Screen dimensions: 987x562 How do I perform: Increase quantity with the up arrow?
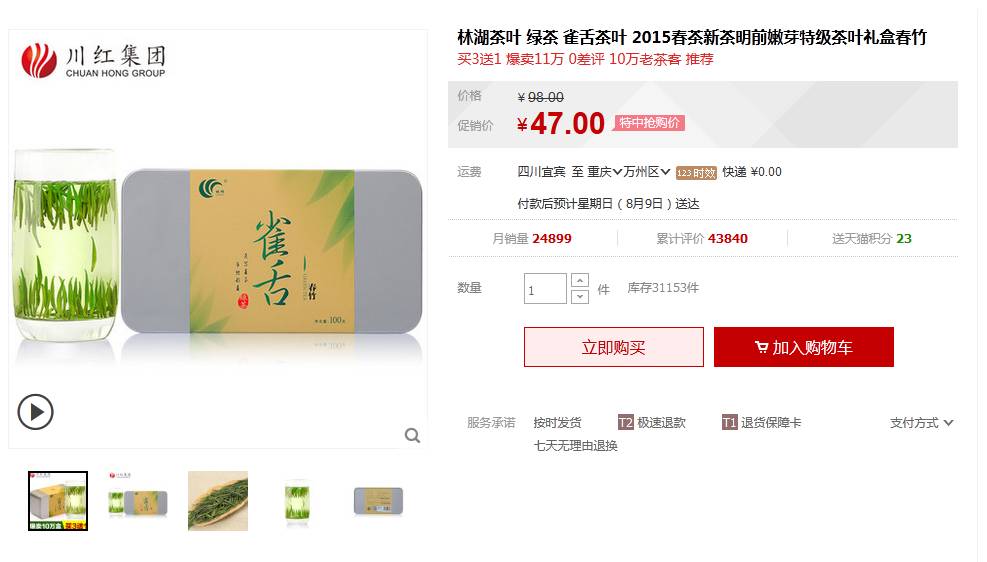click(x=580, y=280)
